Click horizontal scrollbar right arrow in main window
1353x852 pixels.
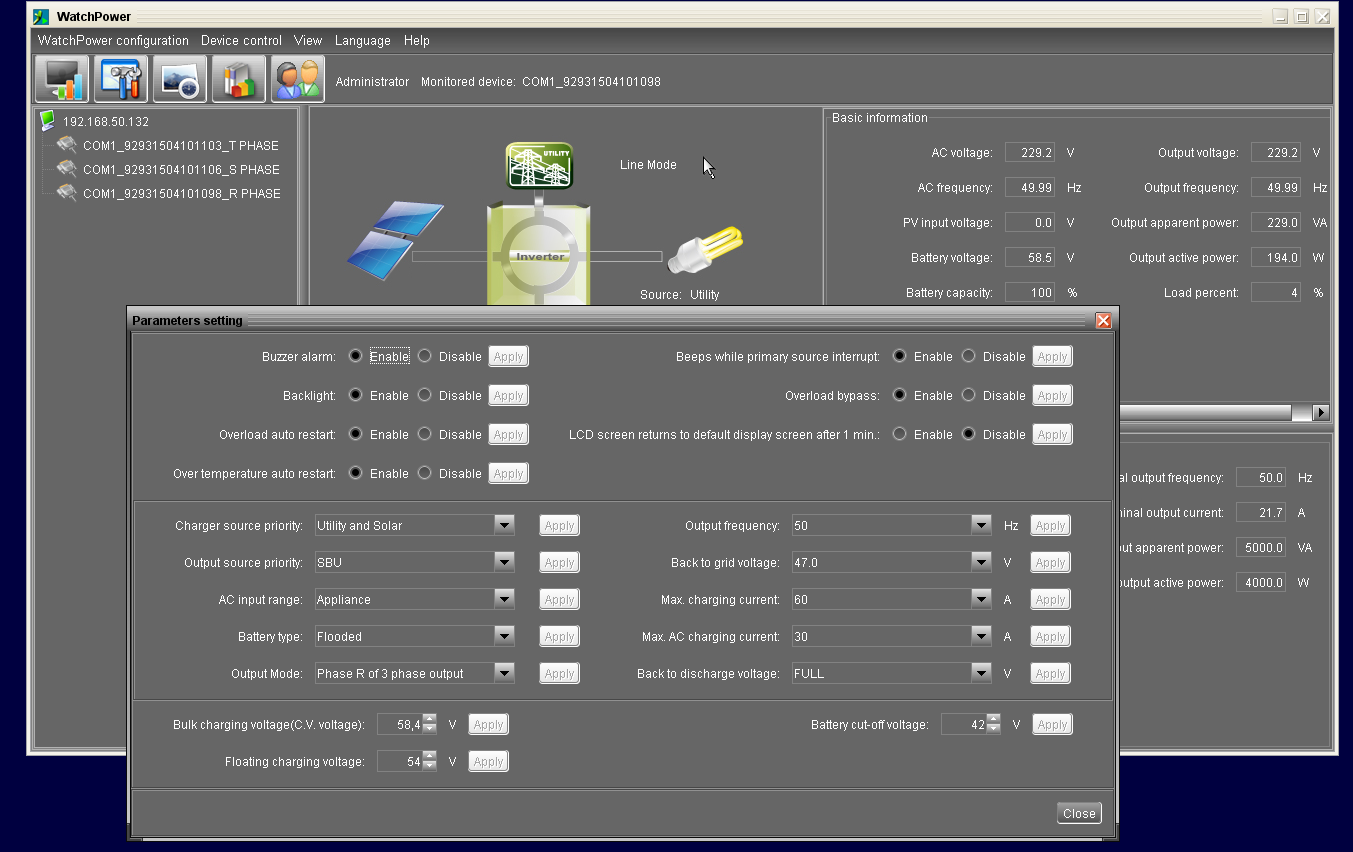click(1321, 412)
